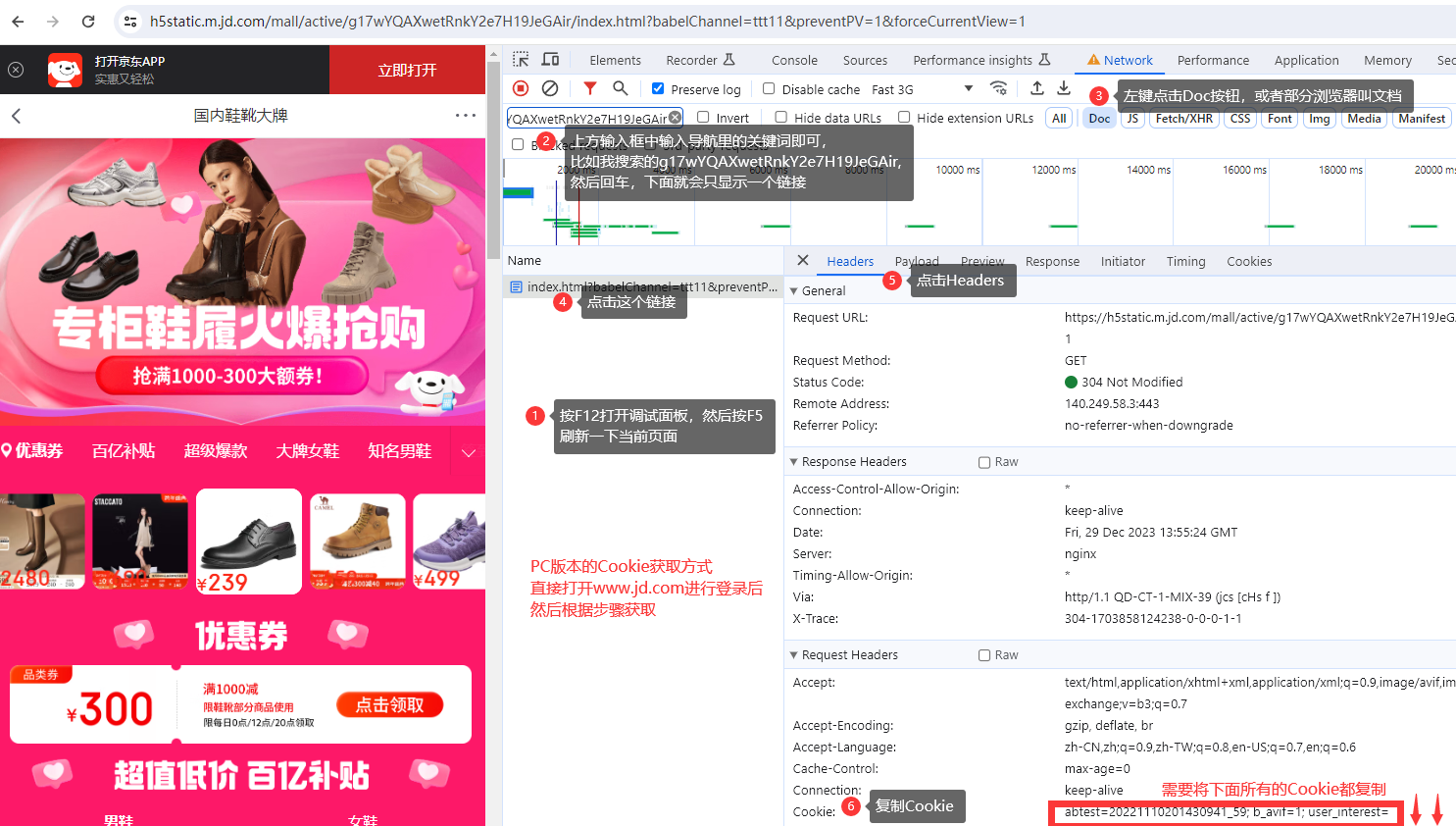The width and height of the screenshot is (1456, 826).
Task: Check Raw under Response Headers
Action: (984, 462)
